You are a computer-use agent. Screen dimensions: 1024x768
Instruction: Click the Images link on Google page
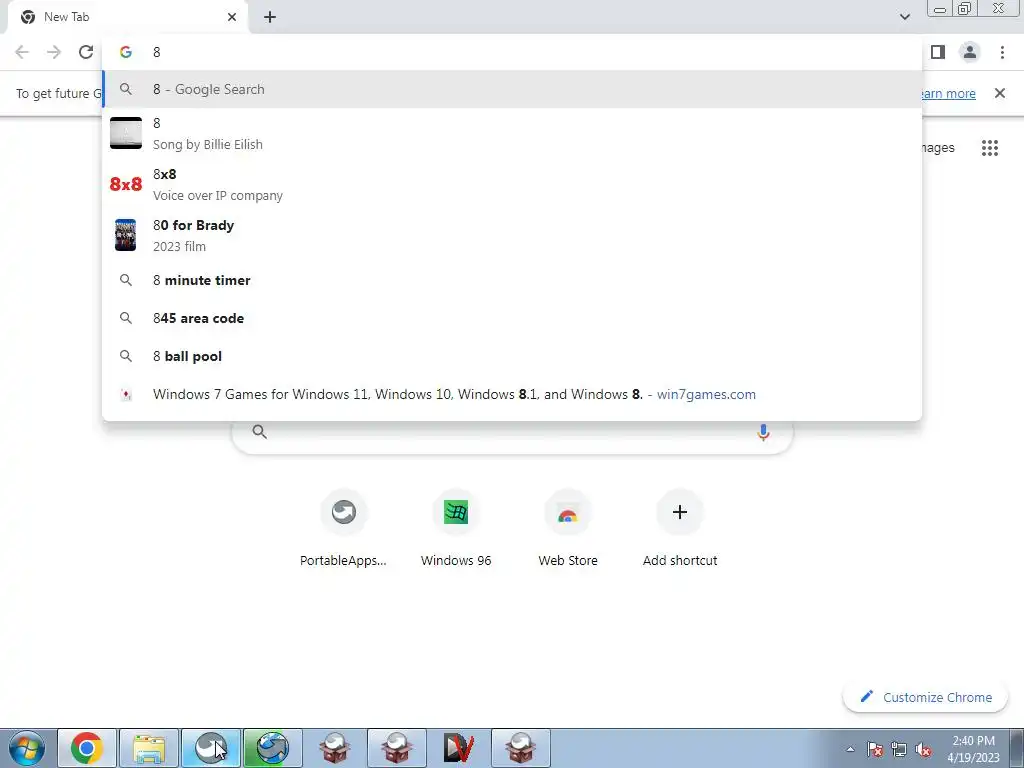pos(938,148)
